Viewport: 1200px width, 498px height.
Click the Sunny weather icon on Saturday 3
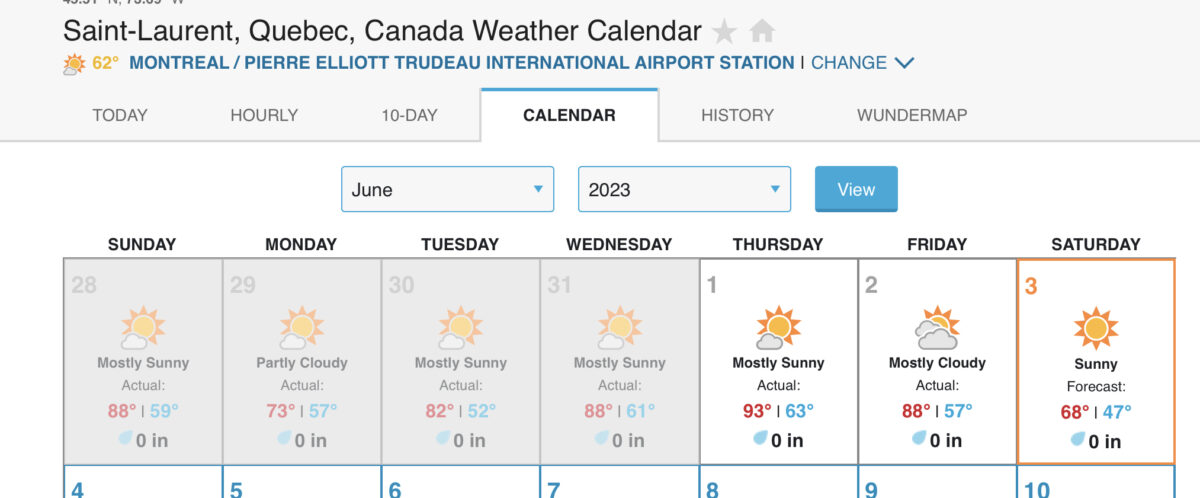(x=1095, y=328)
